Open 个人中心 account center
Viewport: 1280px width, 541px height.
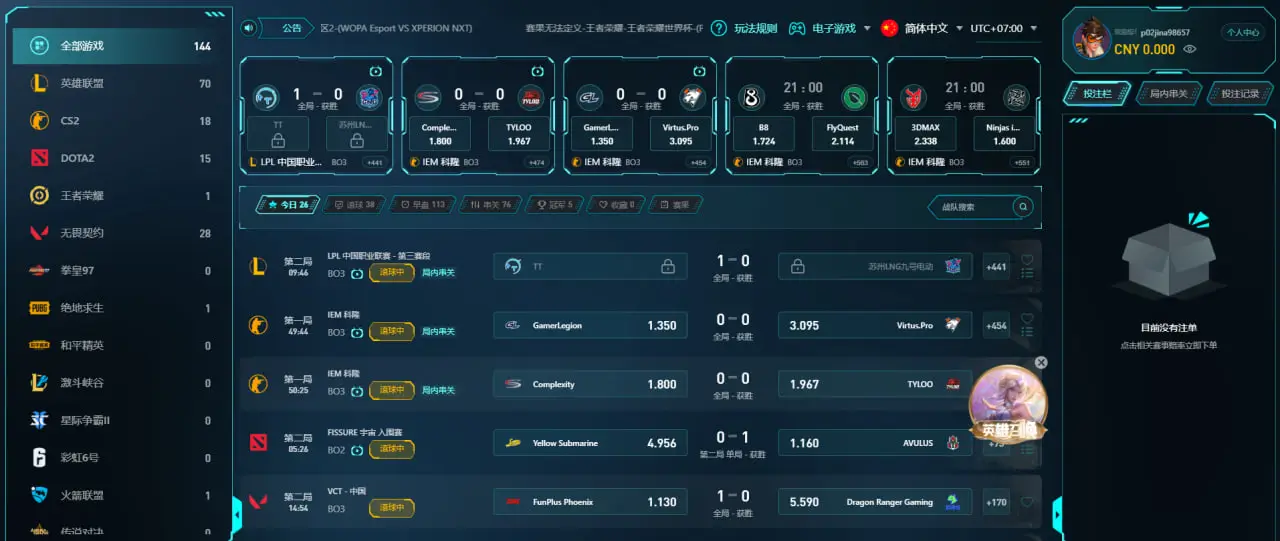(1243, 33)
